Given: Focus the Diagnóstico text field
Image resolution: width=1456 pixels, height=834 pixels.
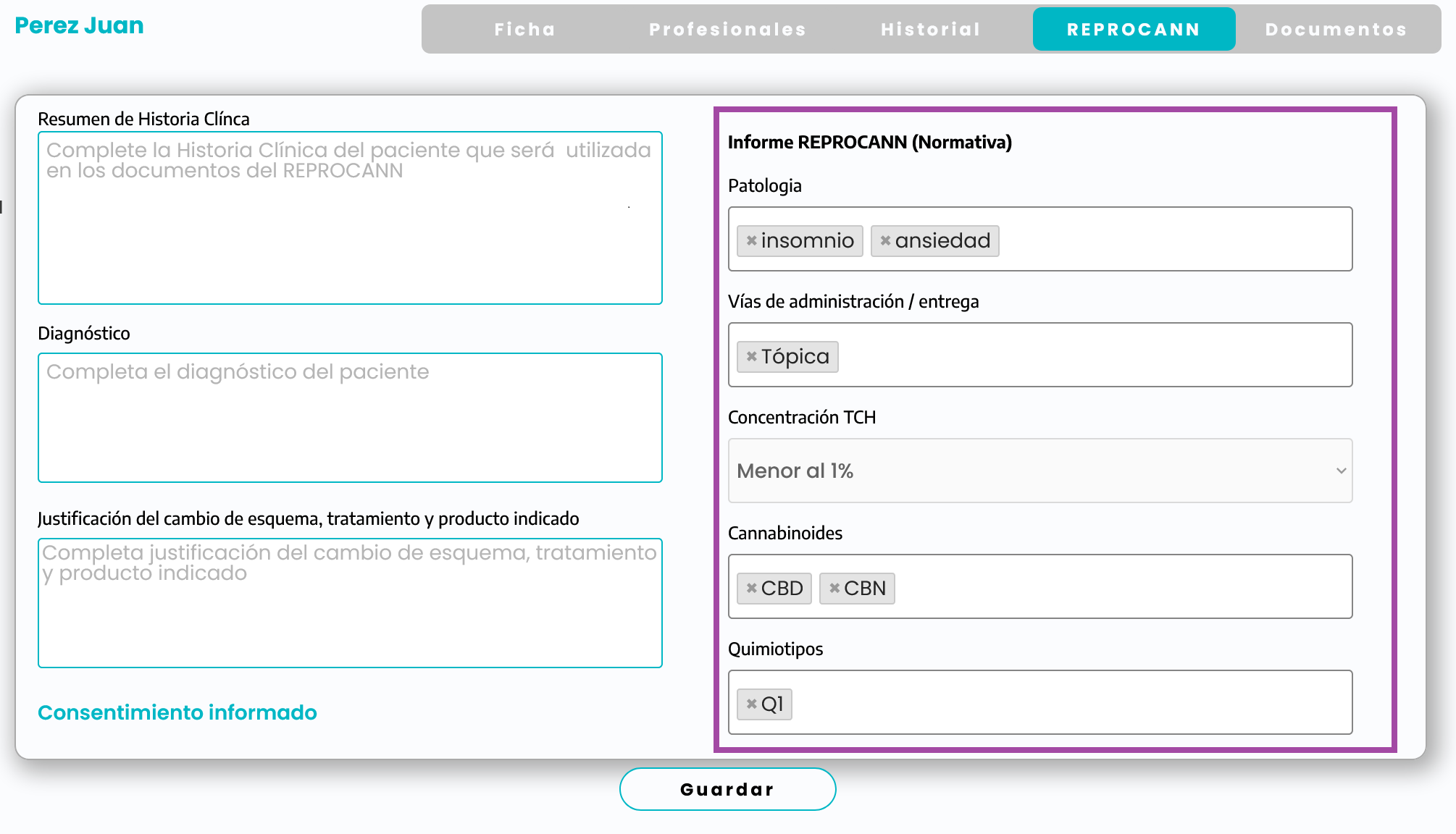Looking at the screenshot, I should tap(350, 427).
